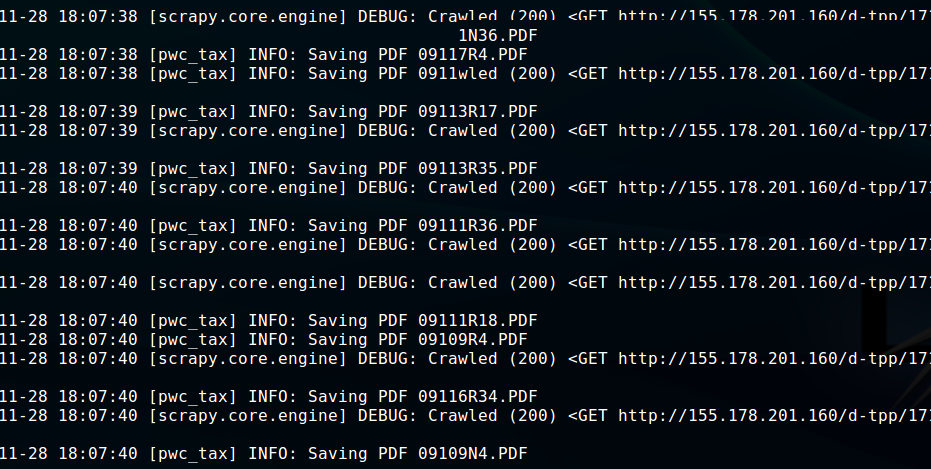931x469 pixels.
Task: Click the 09113R35.PDF filename
Action: point(477,169)
